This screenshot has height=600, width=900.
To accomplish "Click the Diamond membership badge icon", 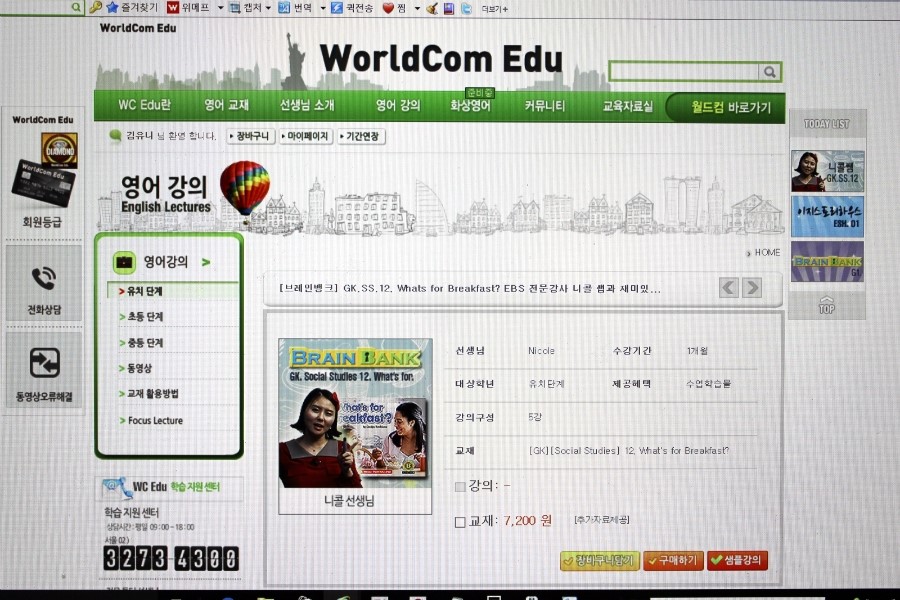I will click(x=60, y=150).
